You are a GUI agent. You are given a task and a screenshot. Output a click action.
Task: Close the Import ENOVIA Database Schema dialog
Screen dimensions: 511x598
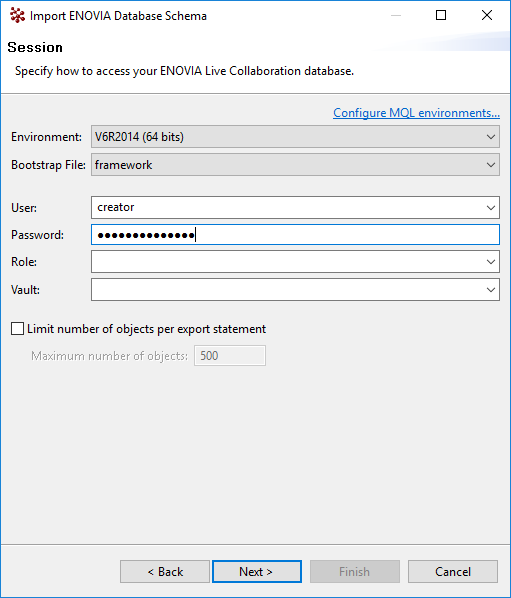click(x=487, y=15)
